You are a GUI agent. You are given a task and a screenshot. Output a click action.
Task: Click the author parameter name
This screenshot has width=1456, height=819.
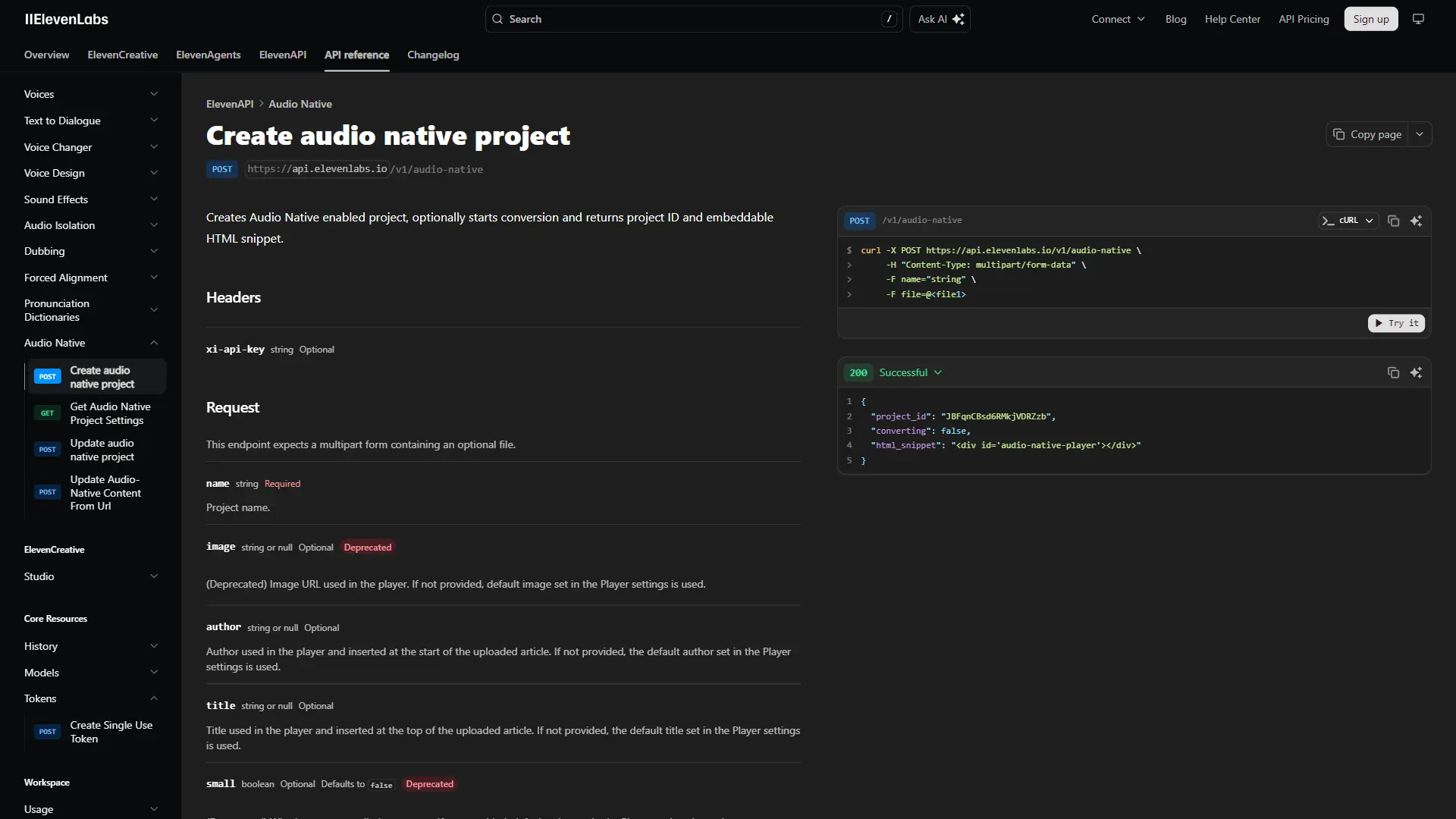(224, 627)
